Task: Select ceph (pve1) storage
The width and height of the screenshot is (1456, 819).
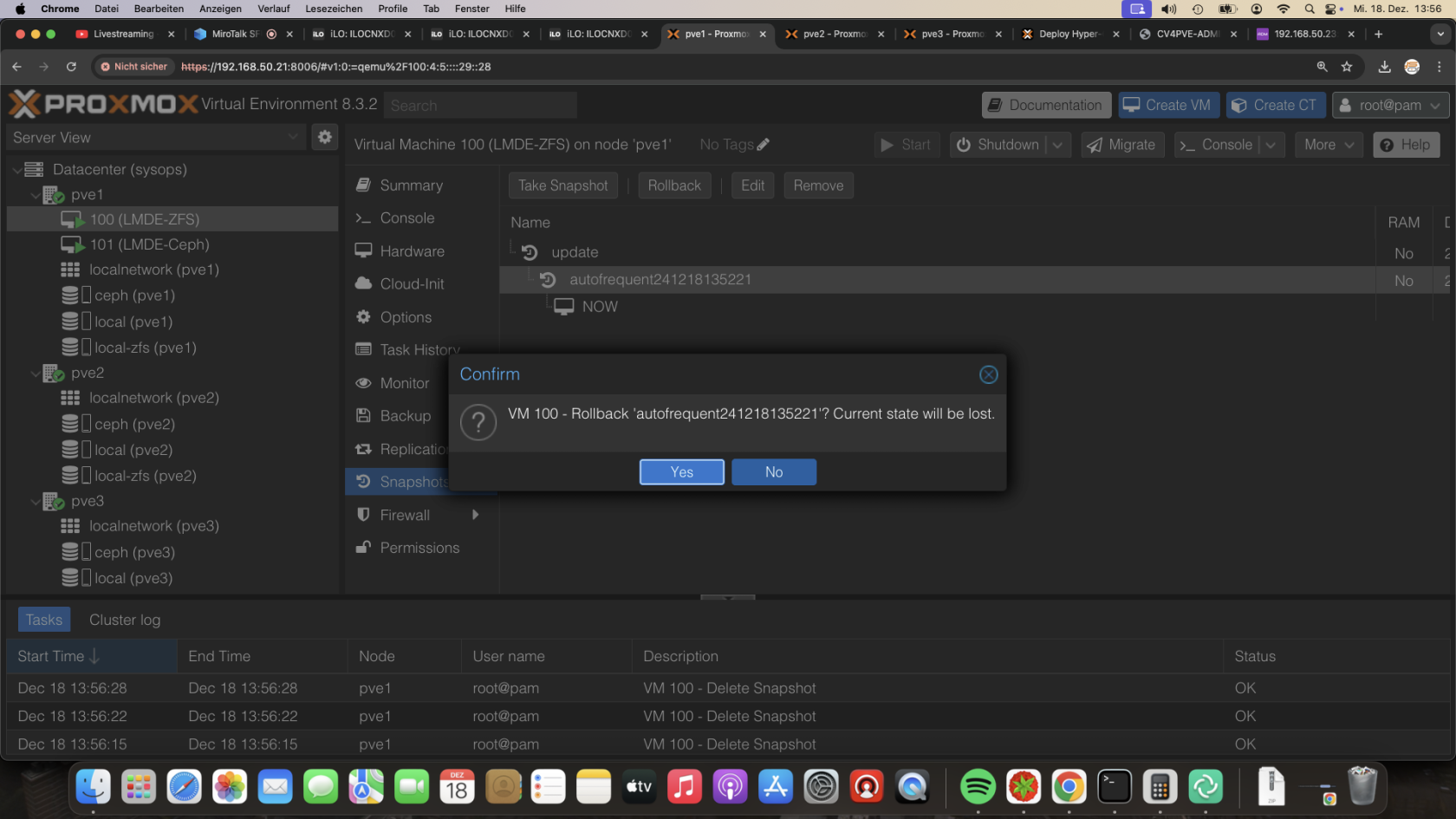Action: (172, 296)
